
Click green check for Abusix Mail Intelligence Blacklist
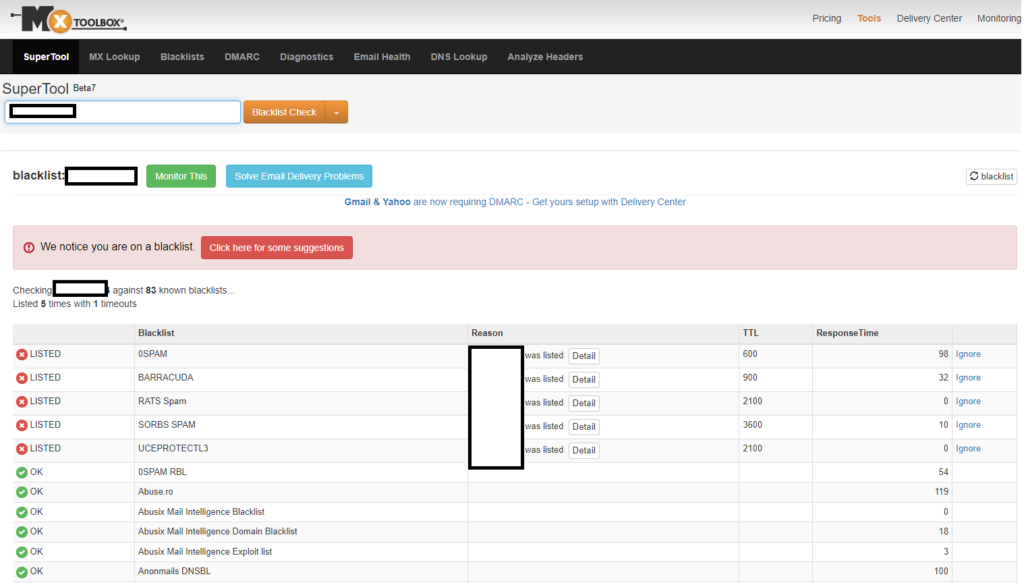pos(22,512)
